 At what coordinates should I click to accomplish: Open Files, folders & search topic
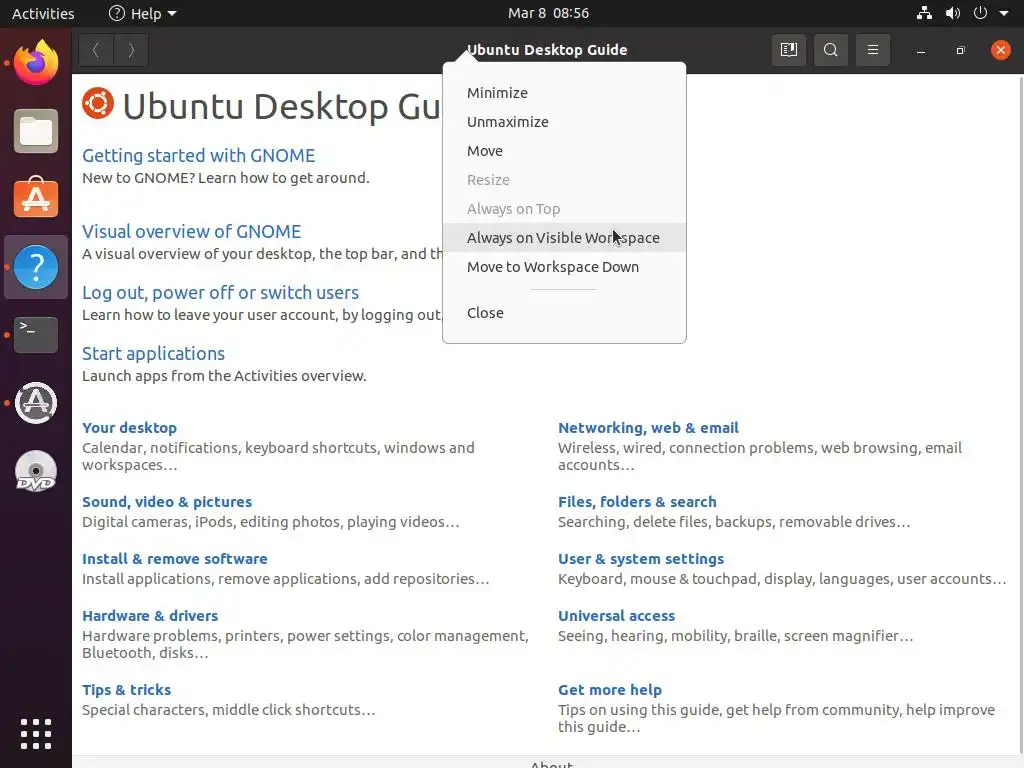(x=637, y=502)
